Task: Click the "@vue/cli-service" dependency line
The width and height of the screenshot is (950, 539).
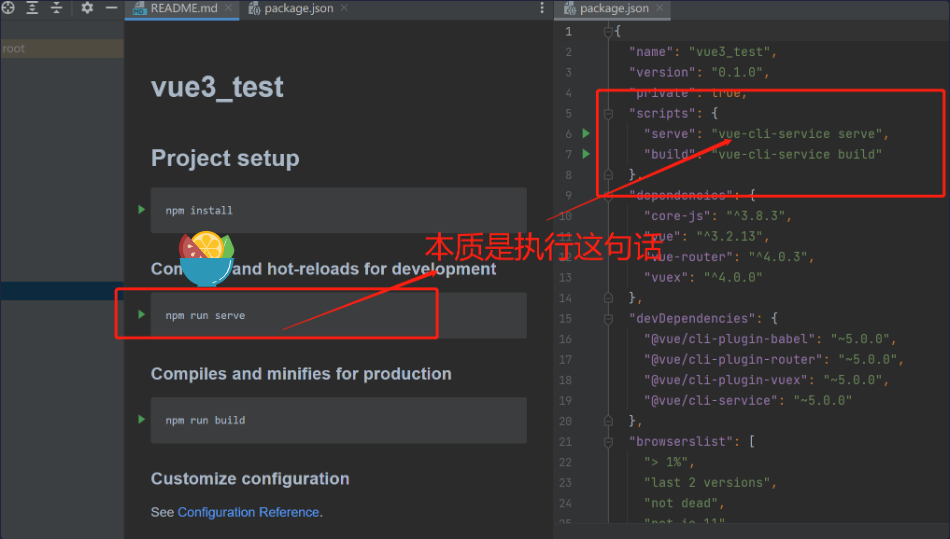Action: [748, 401]
